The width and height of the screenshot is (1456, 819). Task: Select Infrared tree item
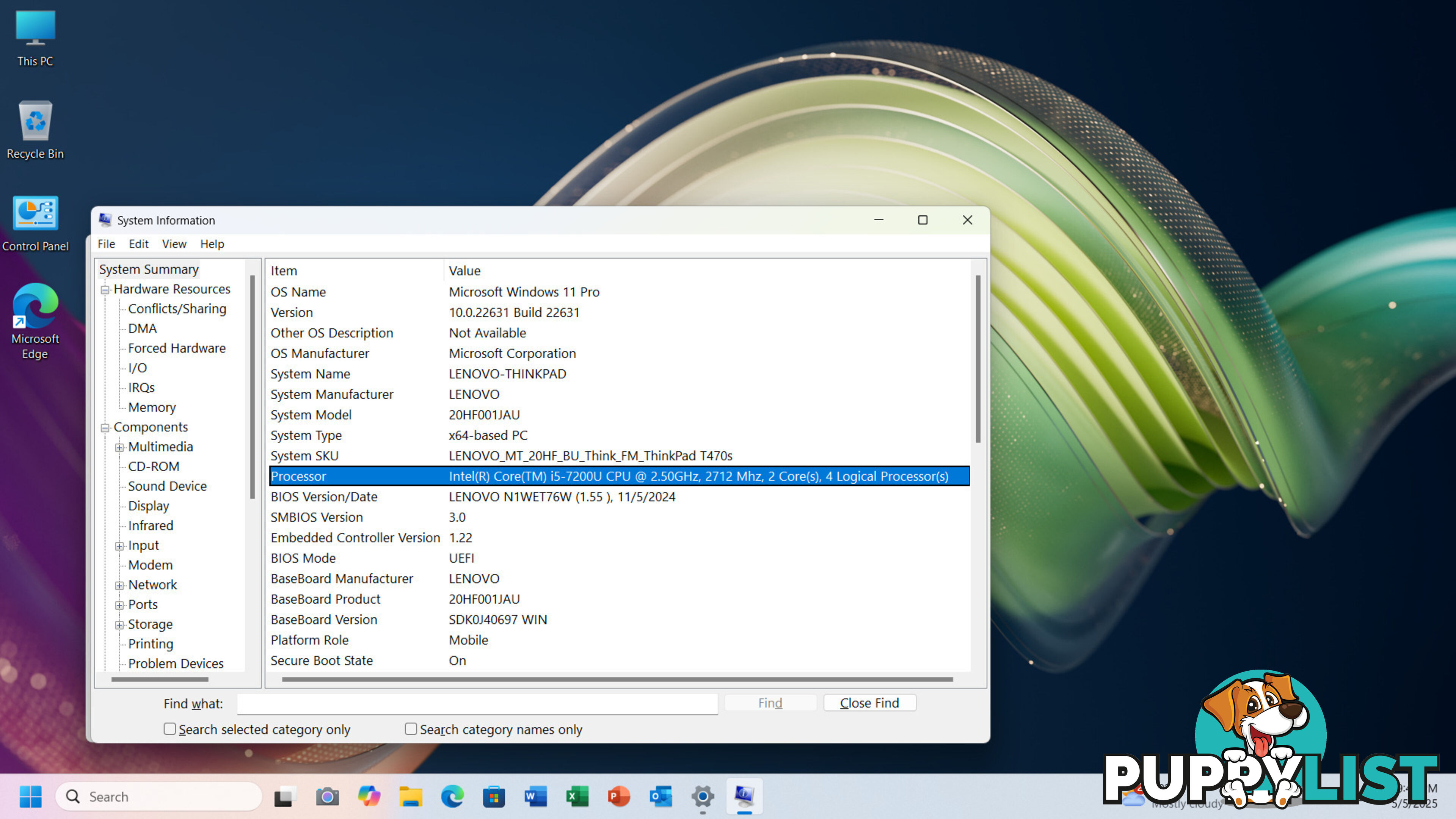point(151,526)
